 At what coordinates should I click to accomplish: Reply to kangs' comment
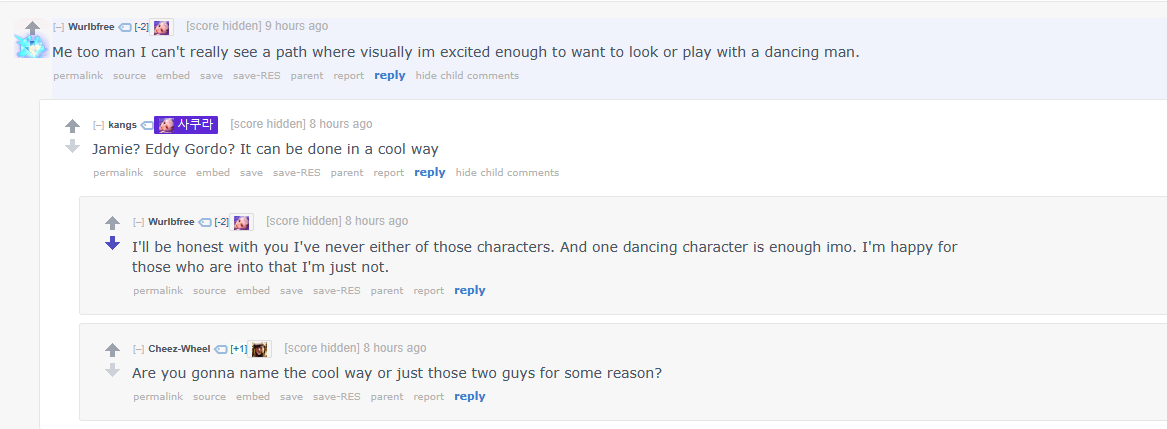point(429,173)
